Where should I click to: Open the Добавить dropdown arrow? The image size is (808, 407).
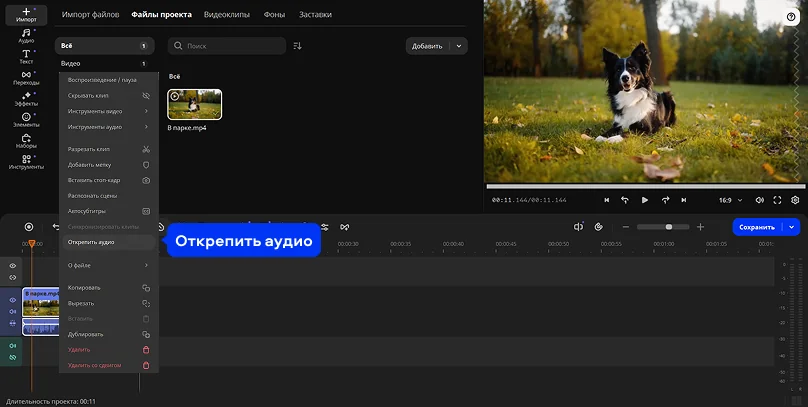tap(459, 46)
